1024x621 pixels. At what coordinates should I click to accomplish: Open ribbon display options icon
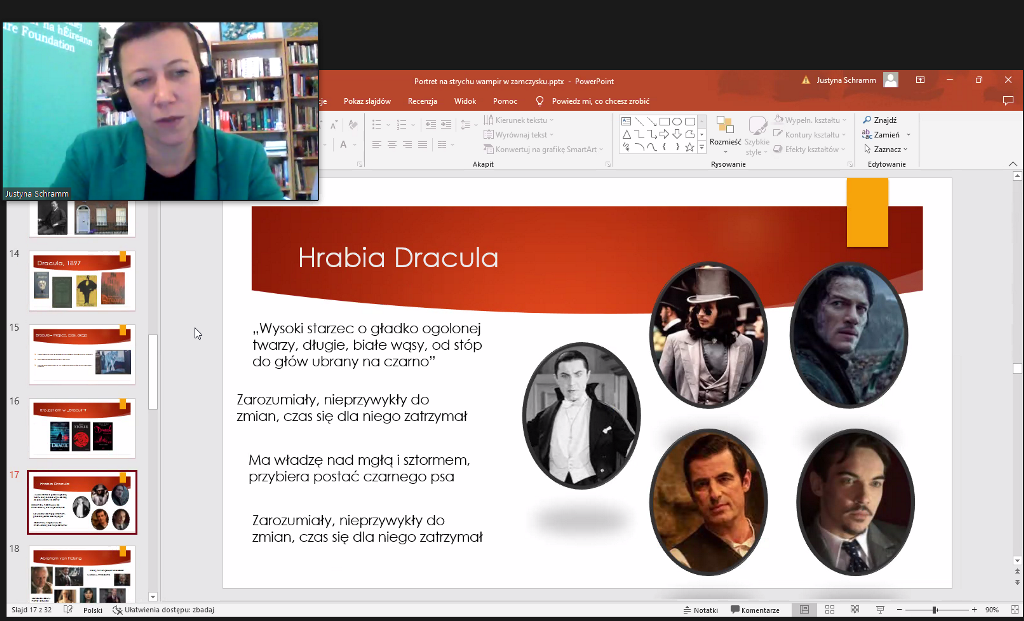[x=920, y=80]
